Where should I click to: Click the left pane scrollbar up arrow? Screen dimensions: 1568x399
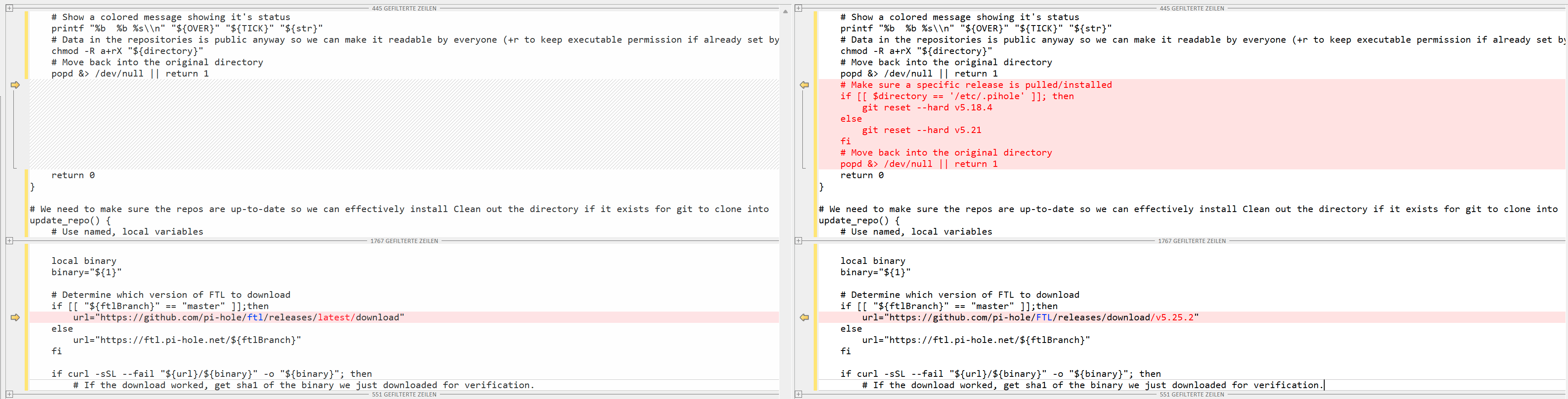[x=785, y=11]
